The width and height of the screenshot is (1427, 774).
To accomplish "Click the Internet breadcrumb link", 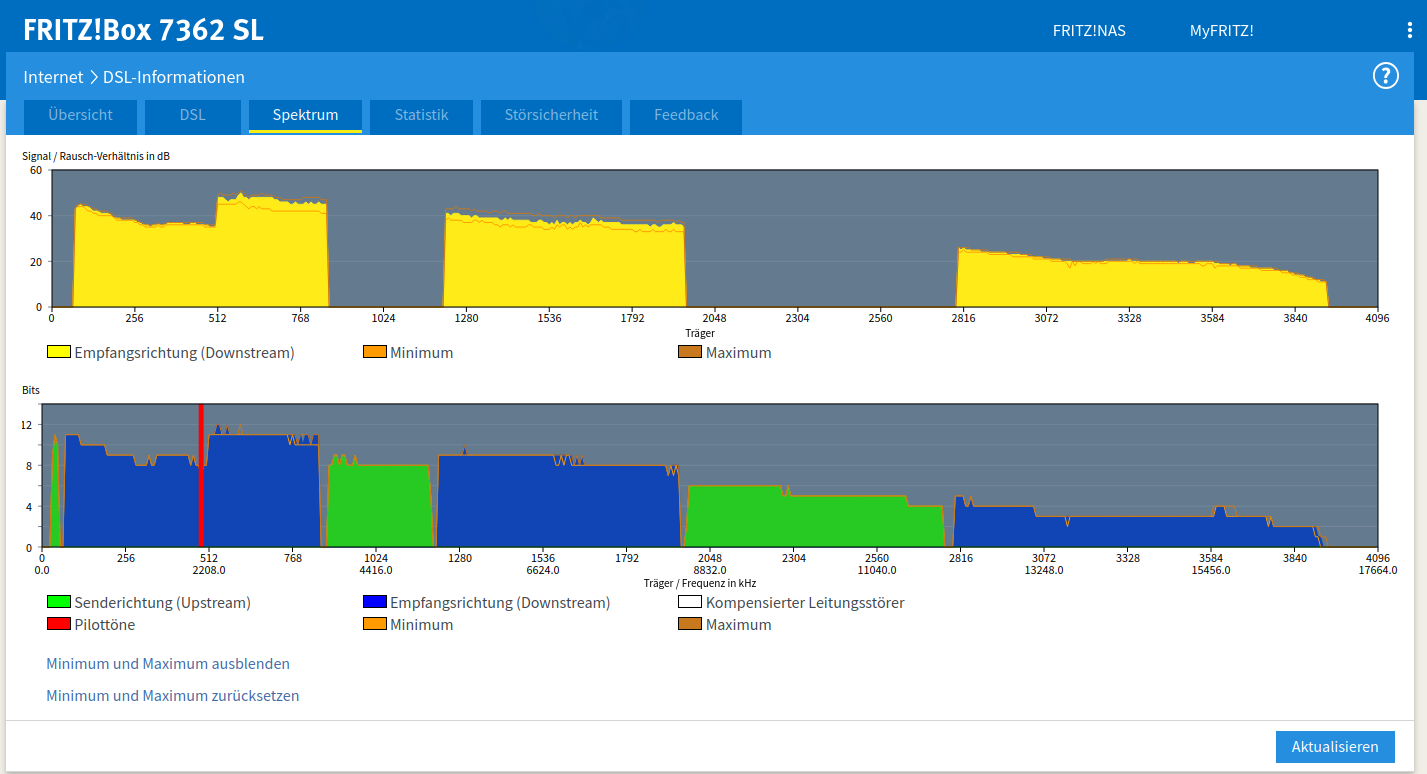I will tap(54, 77).
